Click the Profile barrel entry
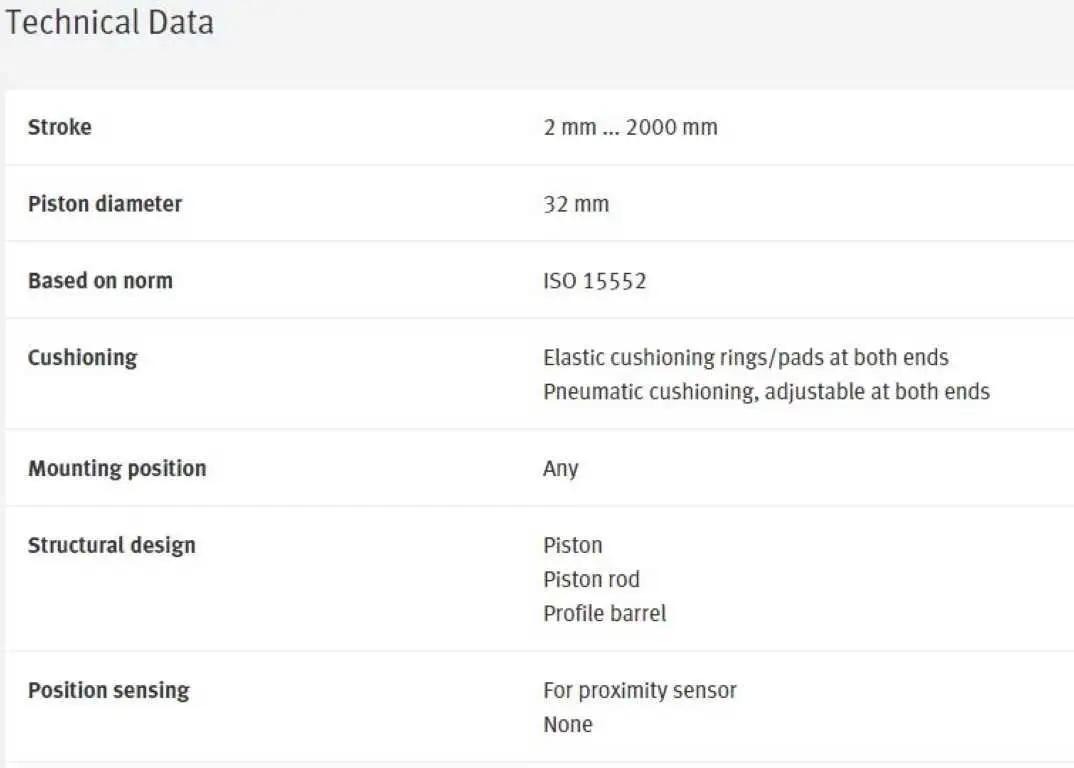This screenshot has height=768, width=1074. coord(604,614)
